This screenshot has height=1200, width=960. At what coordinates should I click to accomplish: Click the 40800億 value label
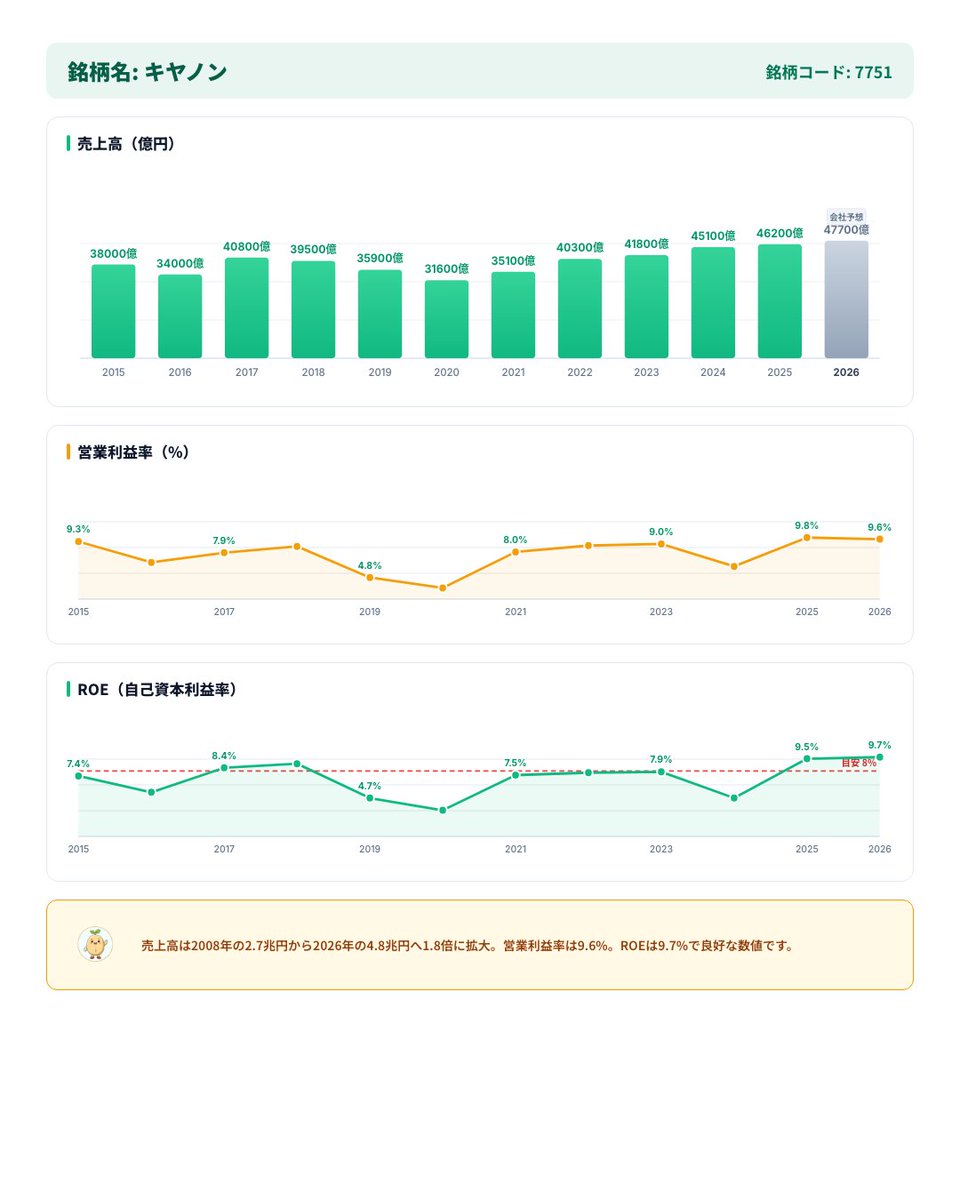[x=246, y=246]
